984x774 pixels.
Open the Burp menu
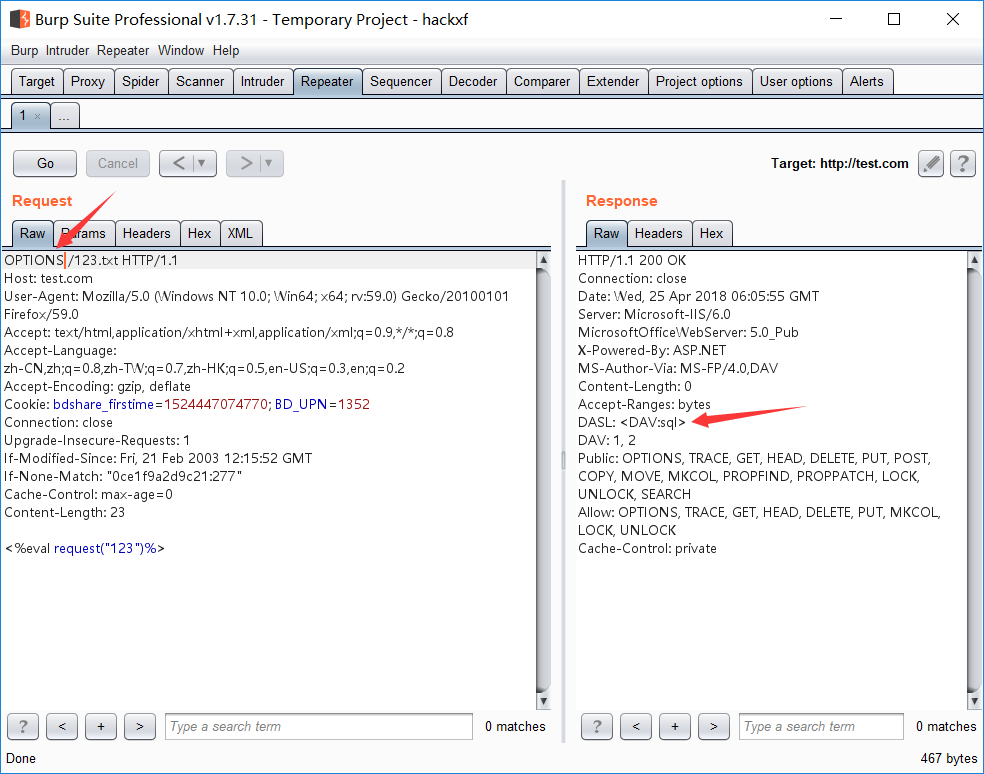(24, 50)
